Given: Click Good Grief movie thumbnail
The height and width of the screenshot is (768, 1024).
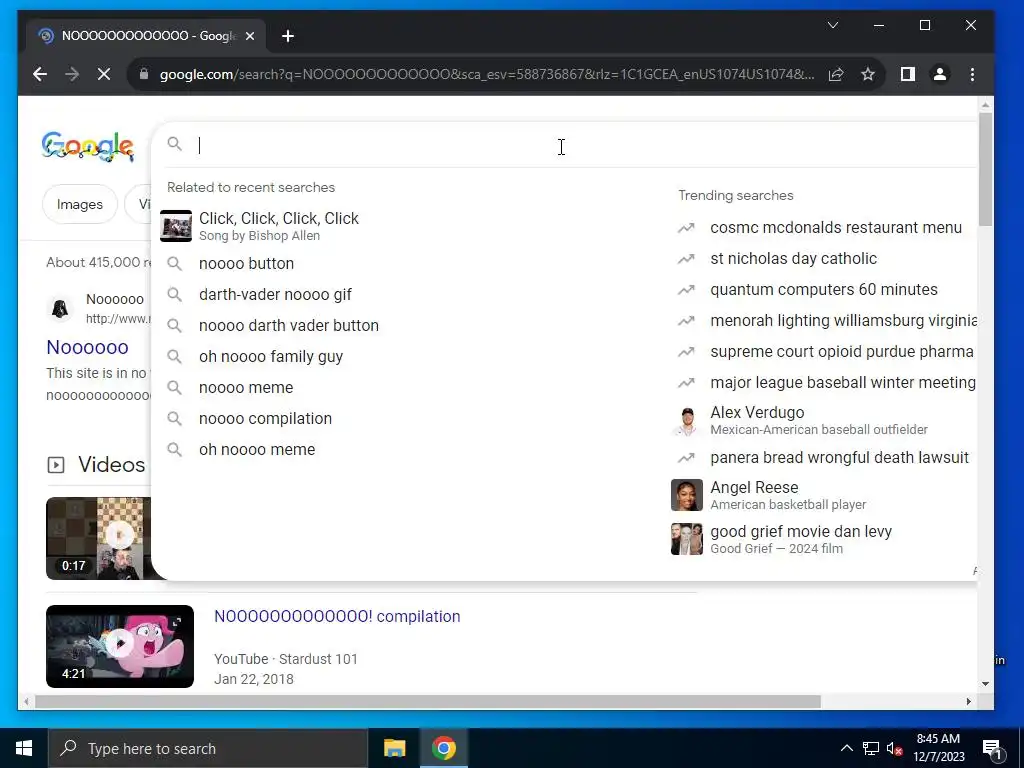Looking at the screenshot, I should 686,539.
